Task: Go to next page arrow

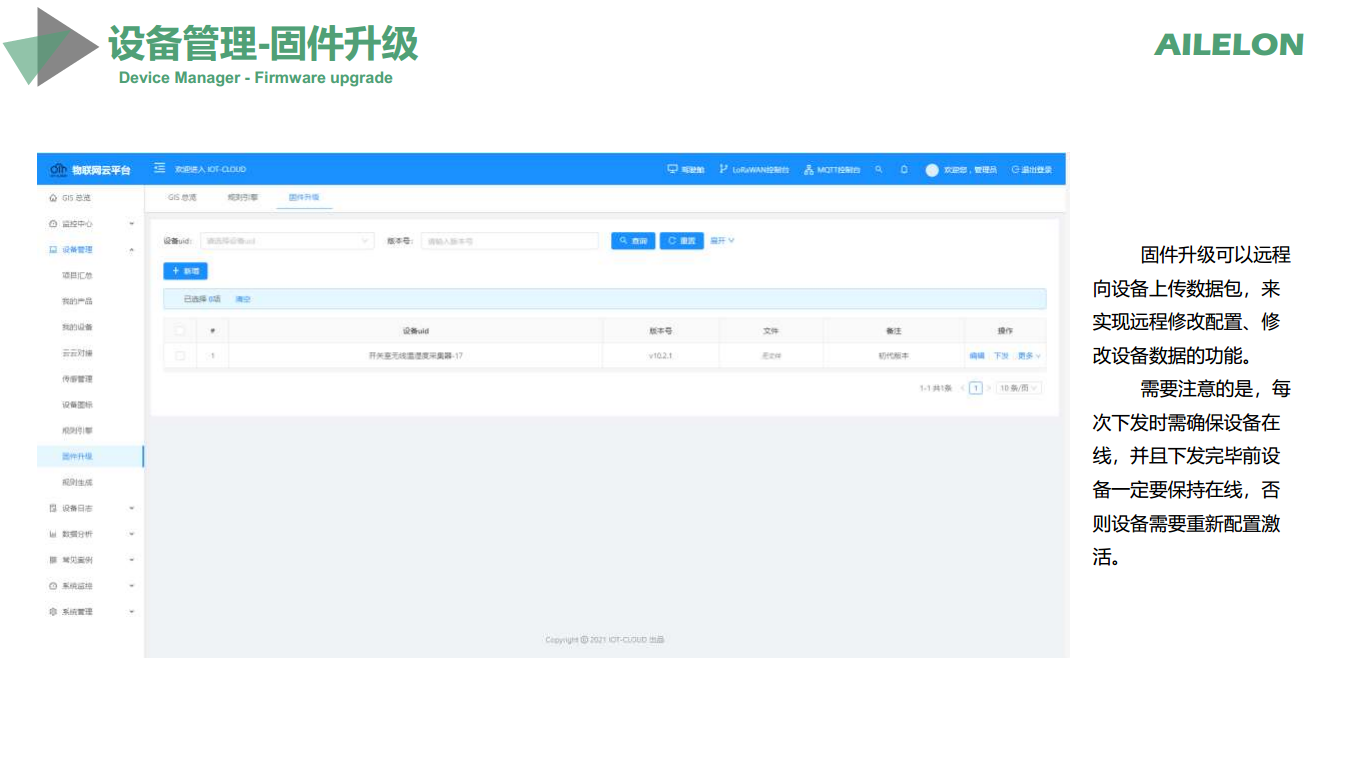Action: pos(989,388)
